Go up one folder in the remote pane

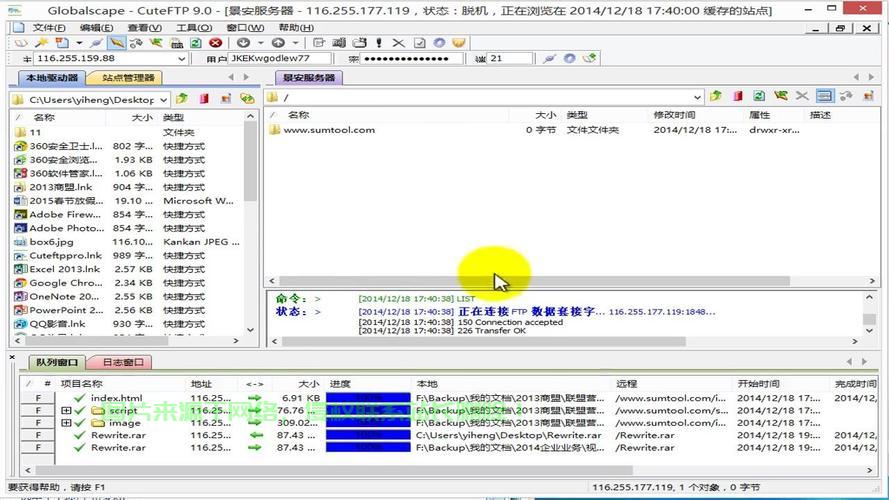point(716,97)
